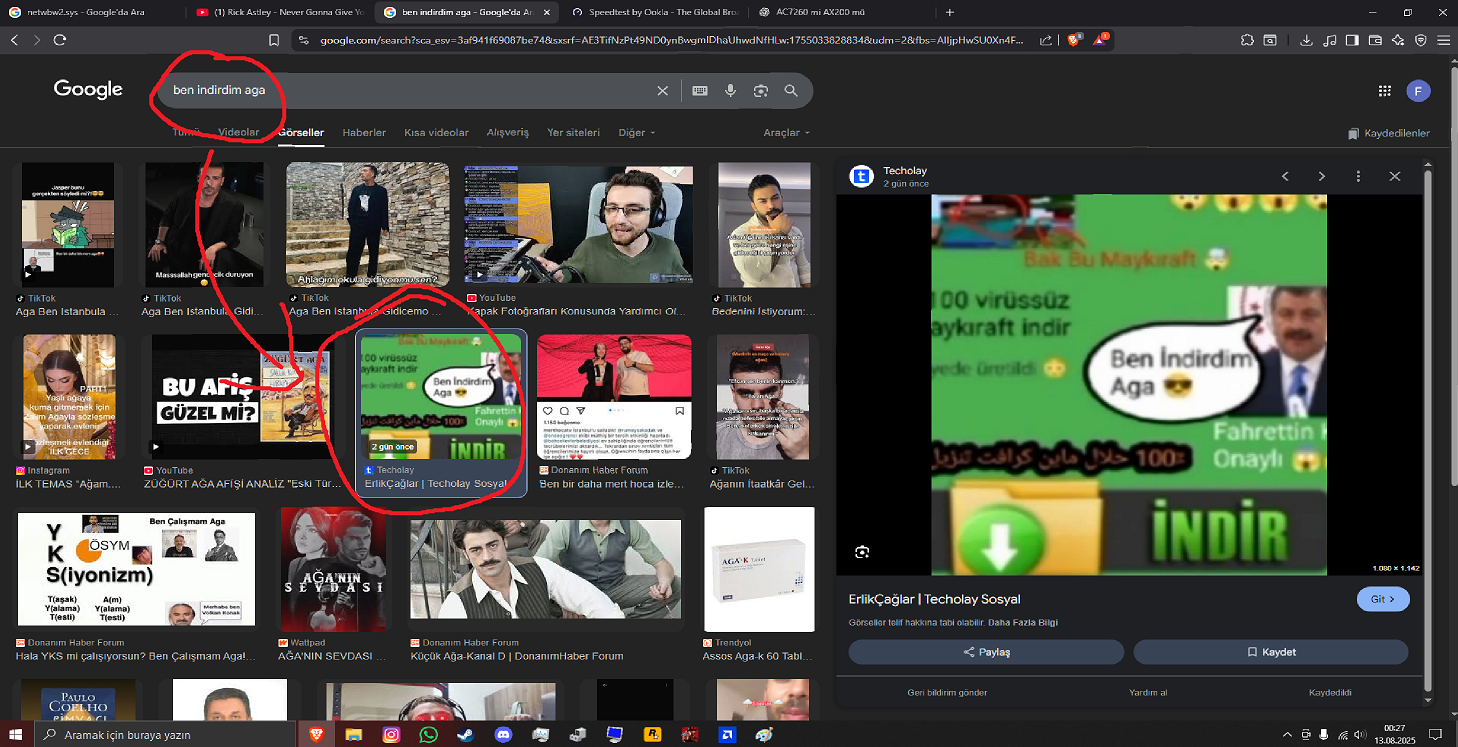Switch to the Haberler tab

coord(364,133)
